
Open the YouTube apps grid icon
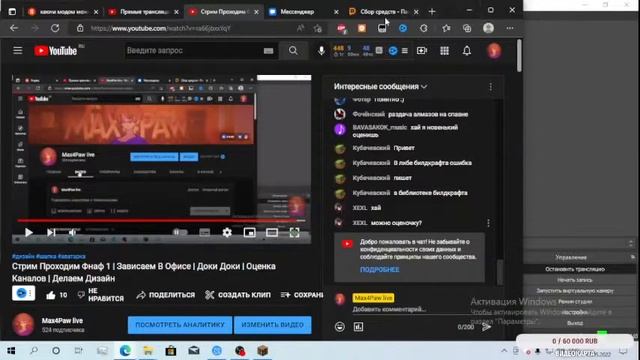[444, 51]
